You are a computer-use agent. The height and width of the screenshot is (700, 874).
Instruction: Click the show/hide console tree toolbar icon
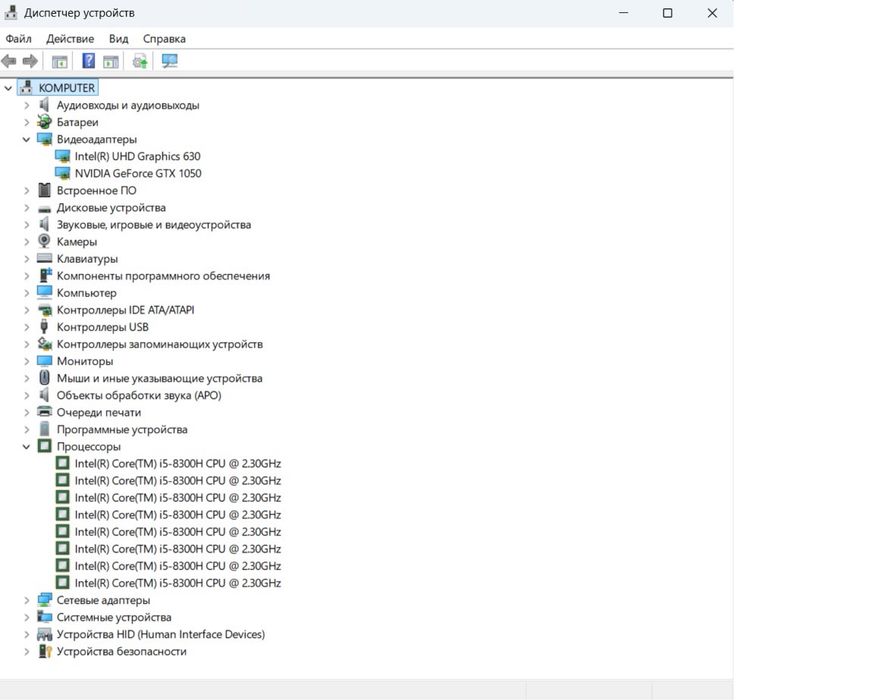60,61
